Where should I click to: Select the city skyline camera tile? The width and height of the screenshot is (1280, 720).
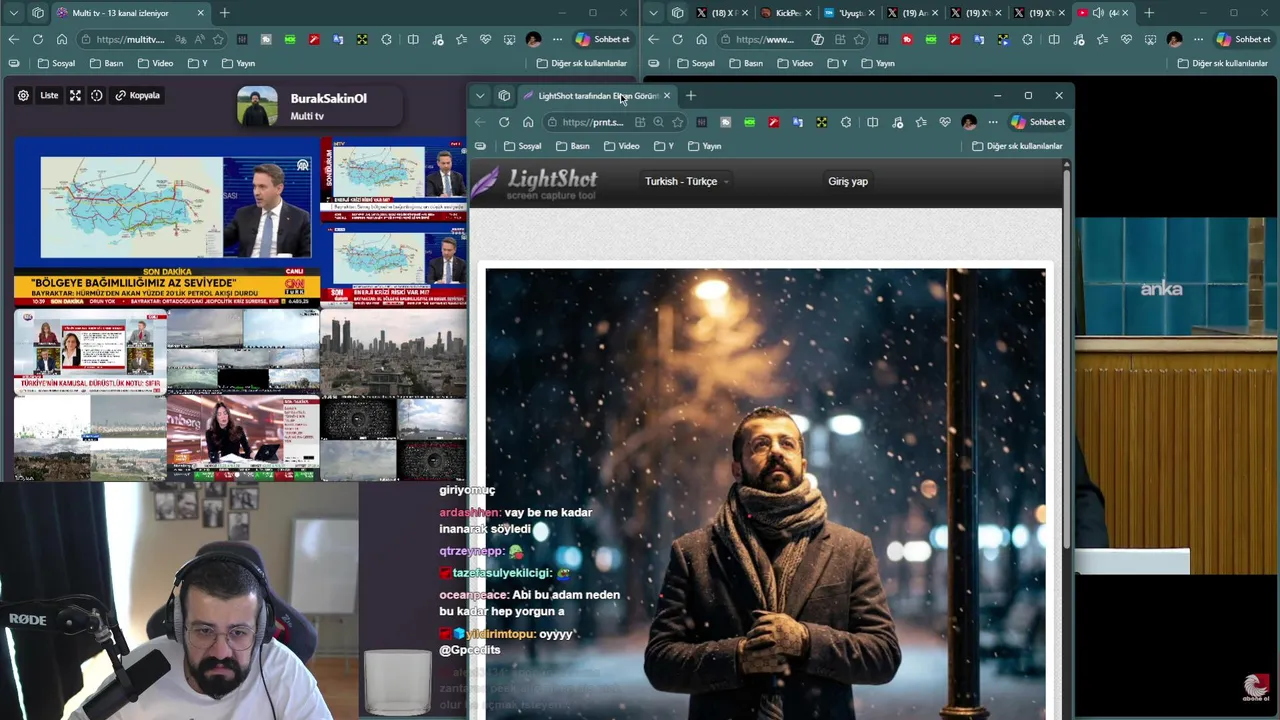393,352
